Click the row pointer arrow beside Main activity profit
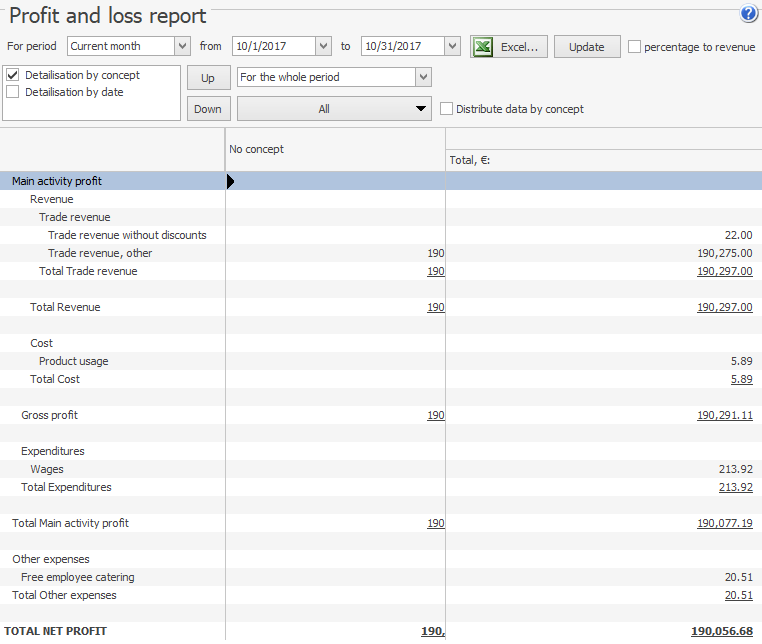The width and height of the screenshot is (762, 644). [x=231, y=181]
